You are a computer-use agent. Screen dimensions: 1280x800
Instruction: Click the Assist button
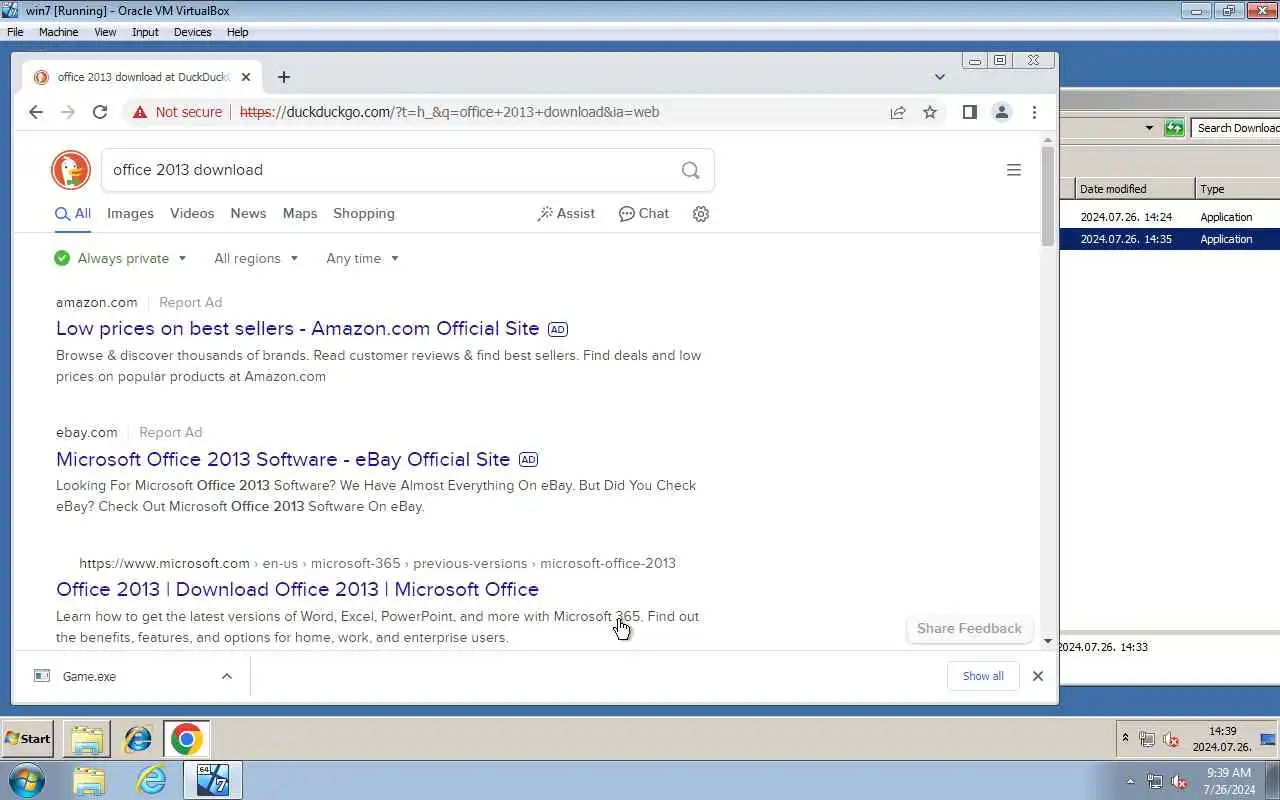566,214
